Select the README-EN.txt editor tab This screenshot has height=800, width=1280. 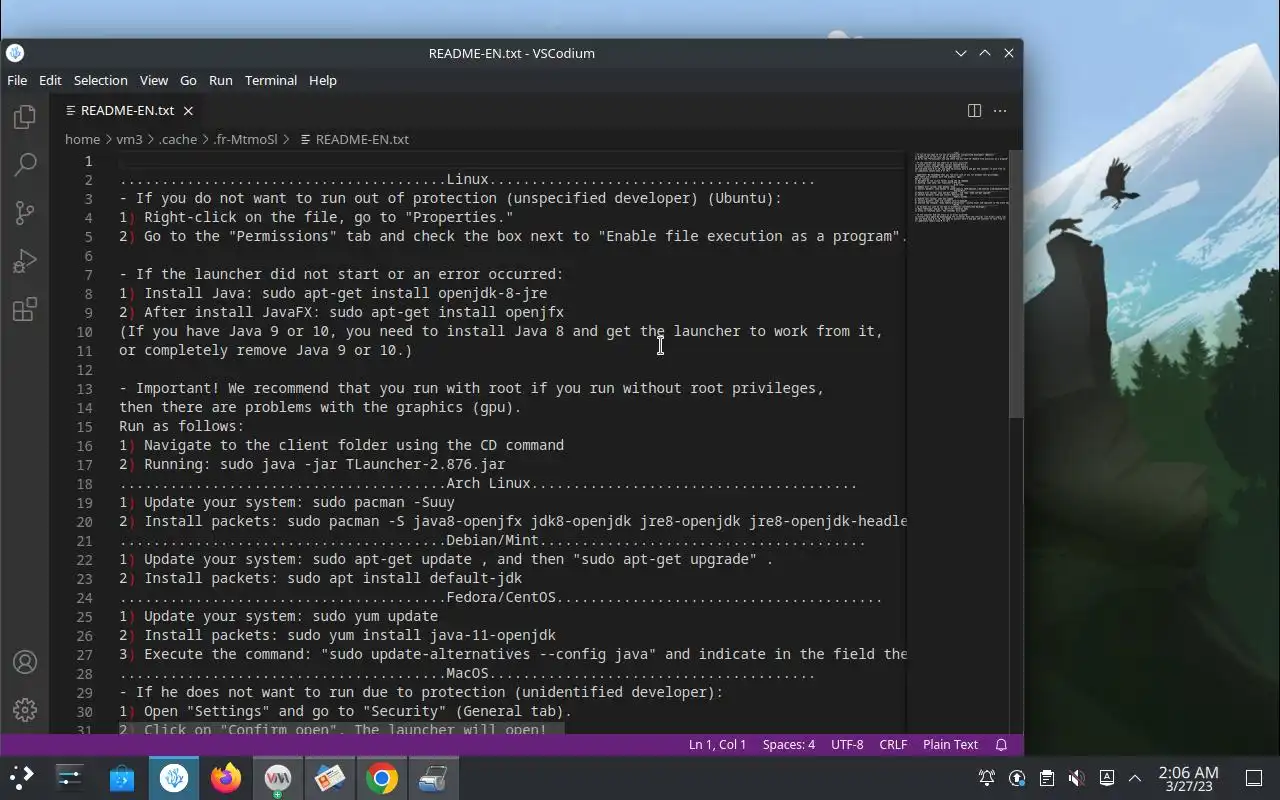tap(128, 111)
